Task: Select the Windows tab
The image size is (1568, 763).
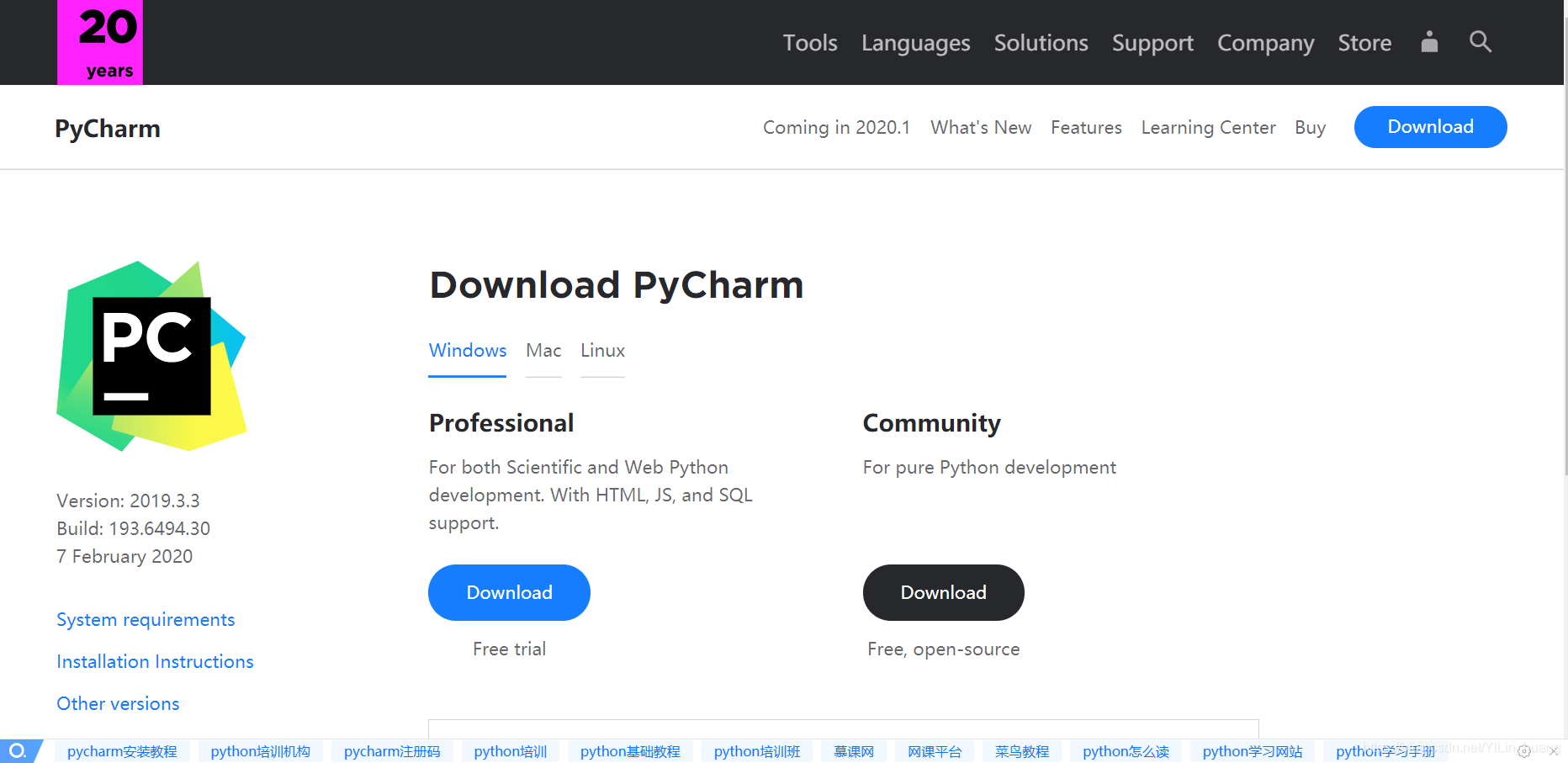Action: tap(468, 351)
